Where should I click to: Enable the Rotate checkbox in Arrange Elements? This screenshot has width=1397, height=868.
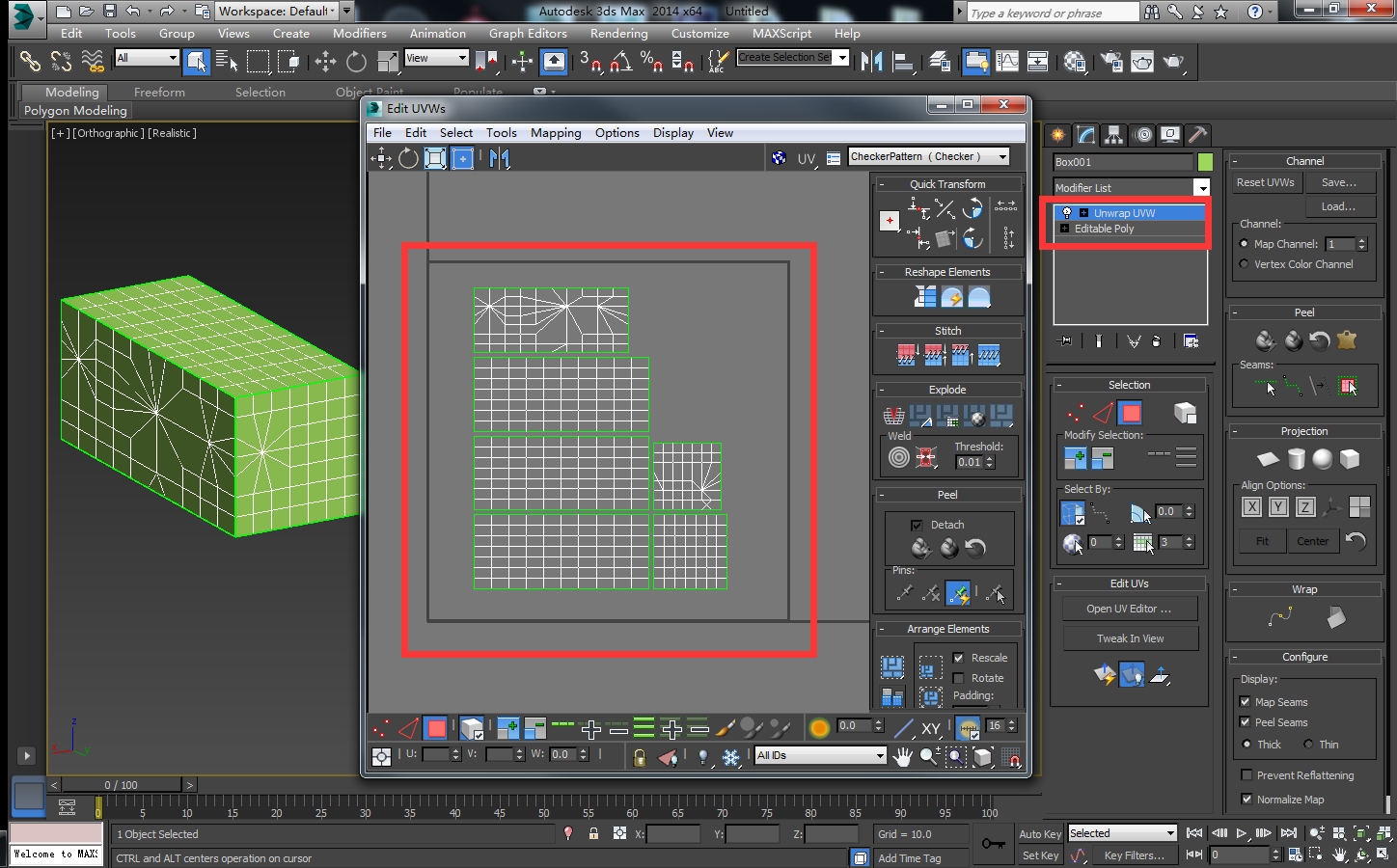958,678
